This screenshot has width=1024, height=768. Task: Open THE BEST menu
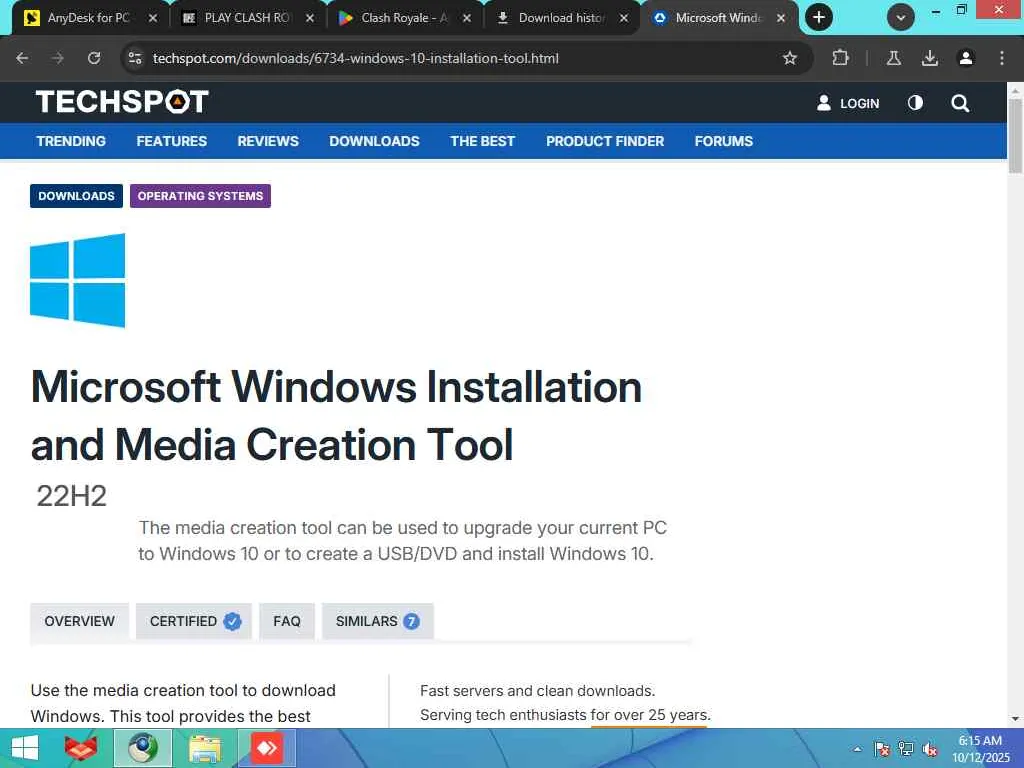click(483, 141)
